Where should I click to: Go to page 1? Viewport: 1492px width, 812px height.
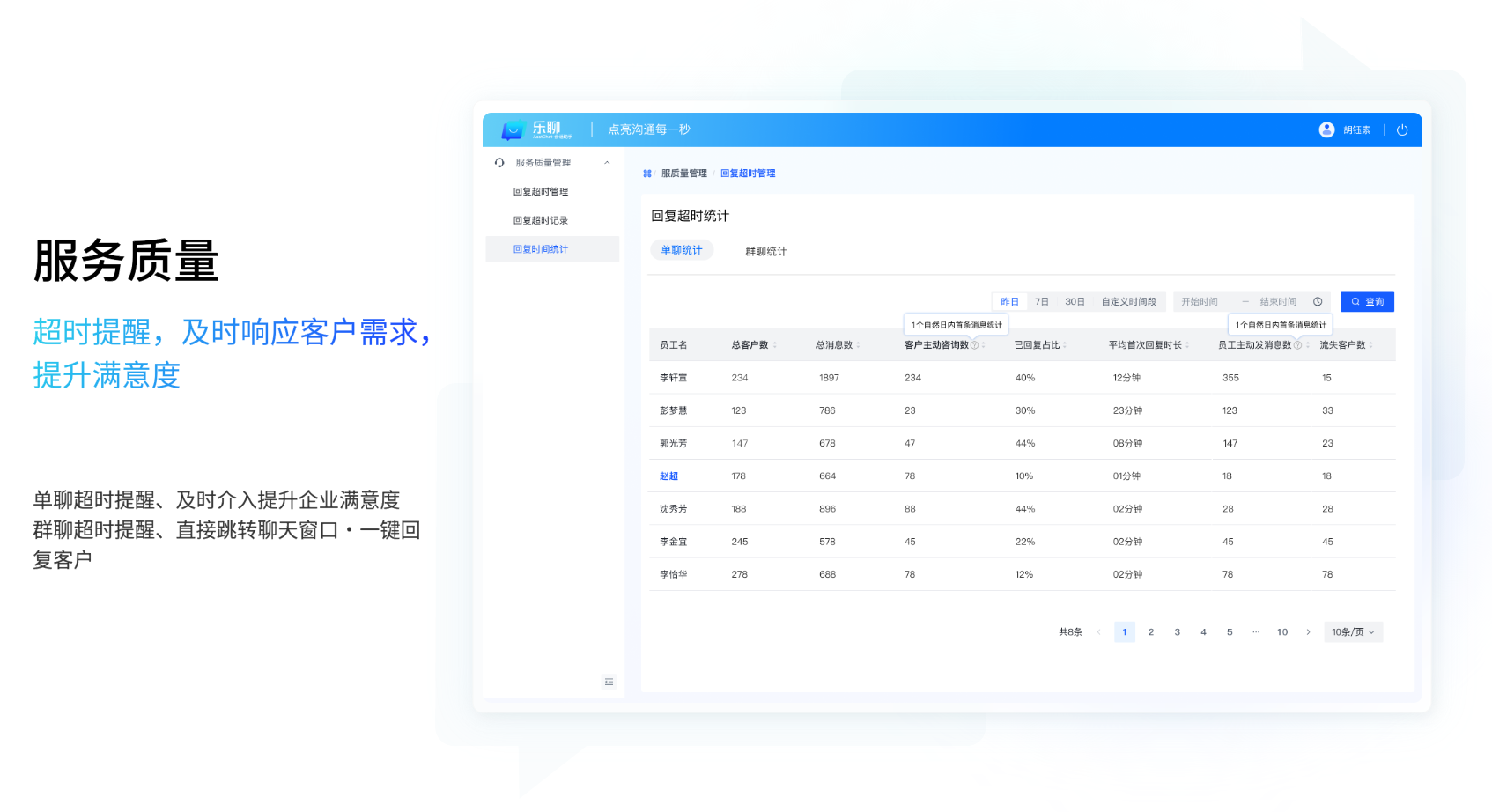pyautogui.click(x=1125, y=632)
